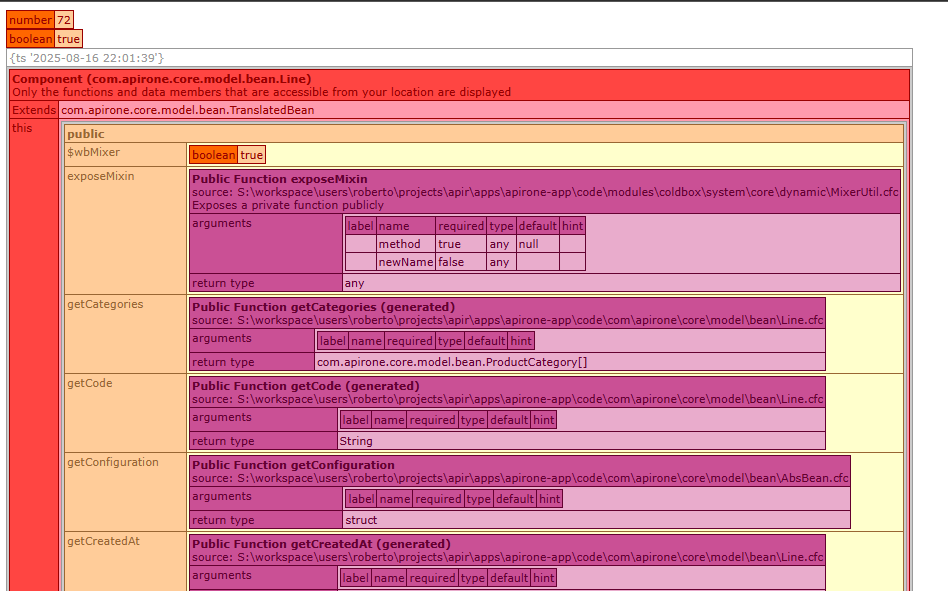Click the 'number' label at top
This screenshot has height=591, width=948.
pos(30,20)
